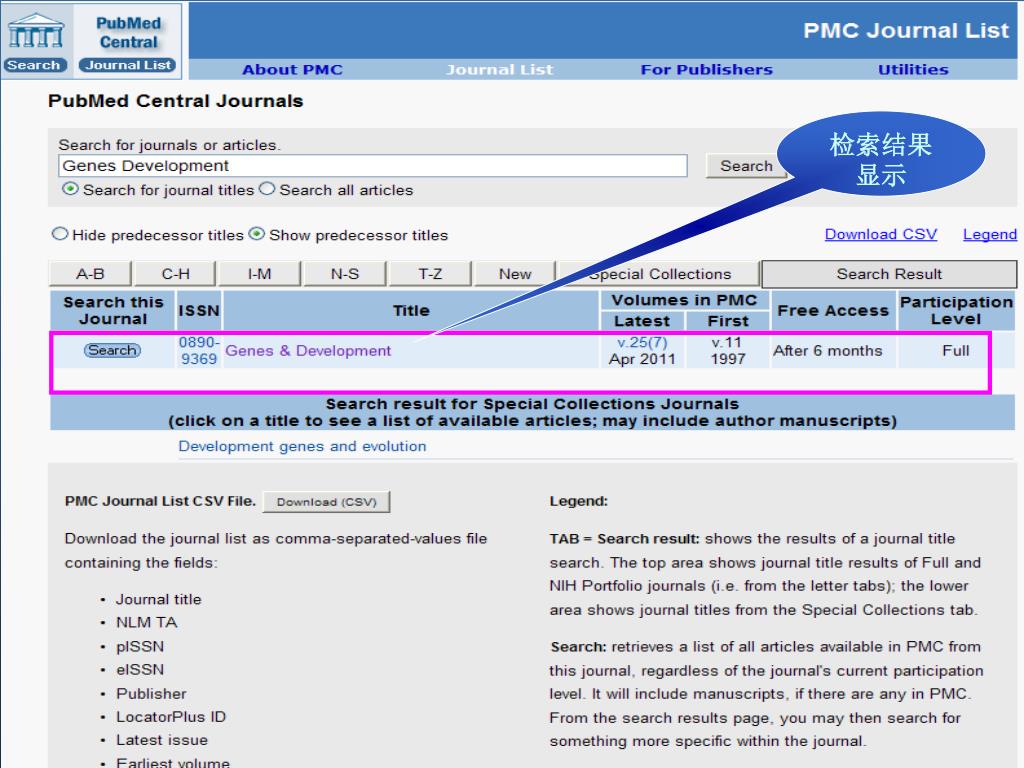Click the Title column header
This screenshot has width=1024, height=768.
click(x=411, y=310)
